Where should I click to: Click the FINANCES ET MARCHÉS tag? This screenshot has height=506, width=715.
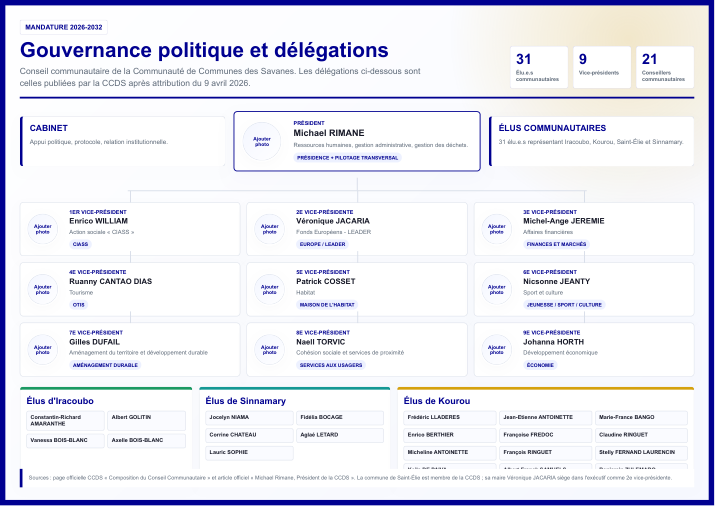pos(556,244)
